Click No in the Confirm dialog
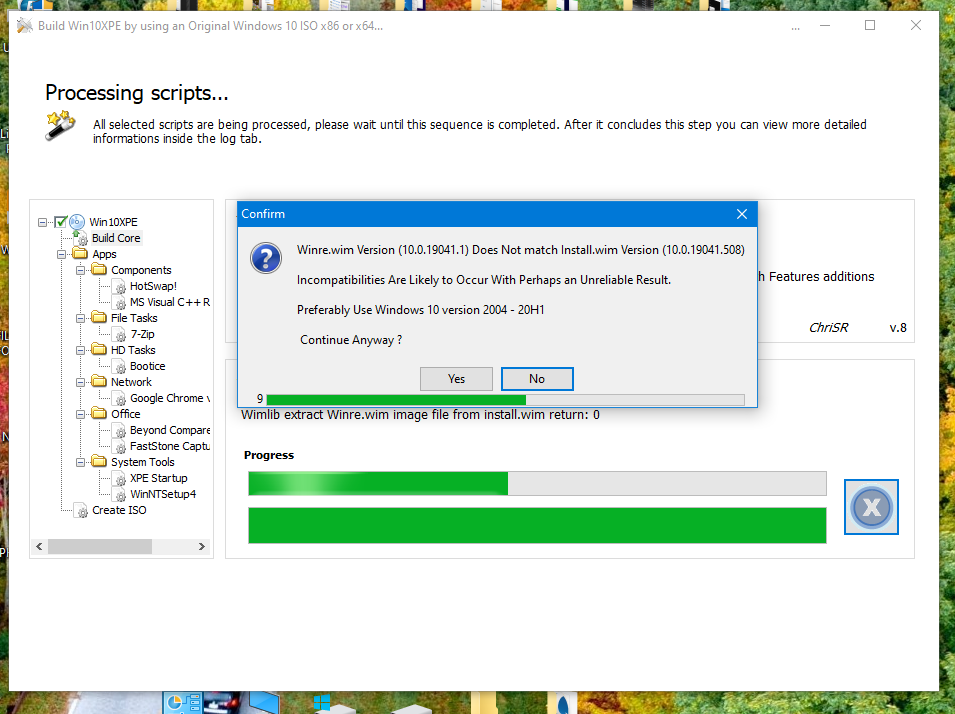955x714 pixels. (x=537, y=379)
